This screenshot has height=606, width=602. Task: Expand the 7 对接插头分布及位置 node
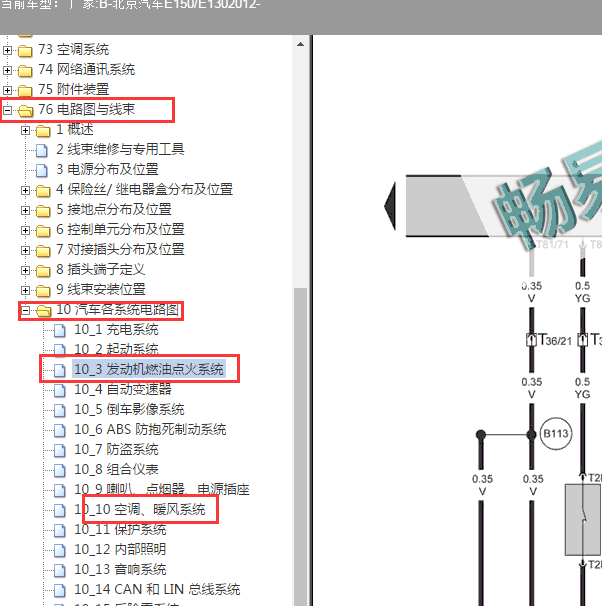coord(25,250)
